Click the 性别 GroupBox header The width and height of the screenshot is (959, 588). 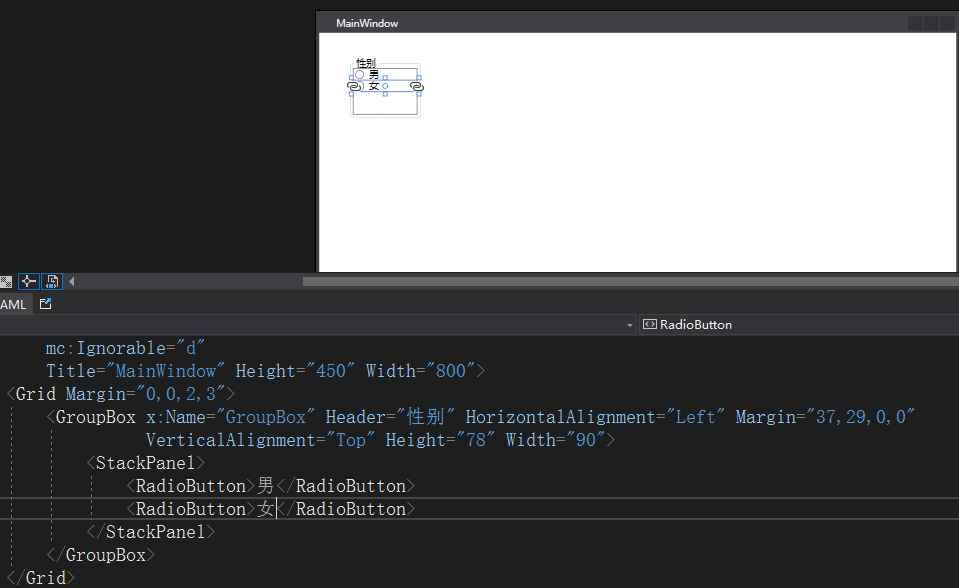(x=366, y=62)
